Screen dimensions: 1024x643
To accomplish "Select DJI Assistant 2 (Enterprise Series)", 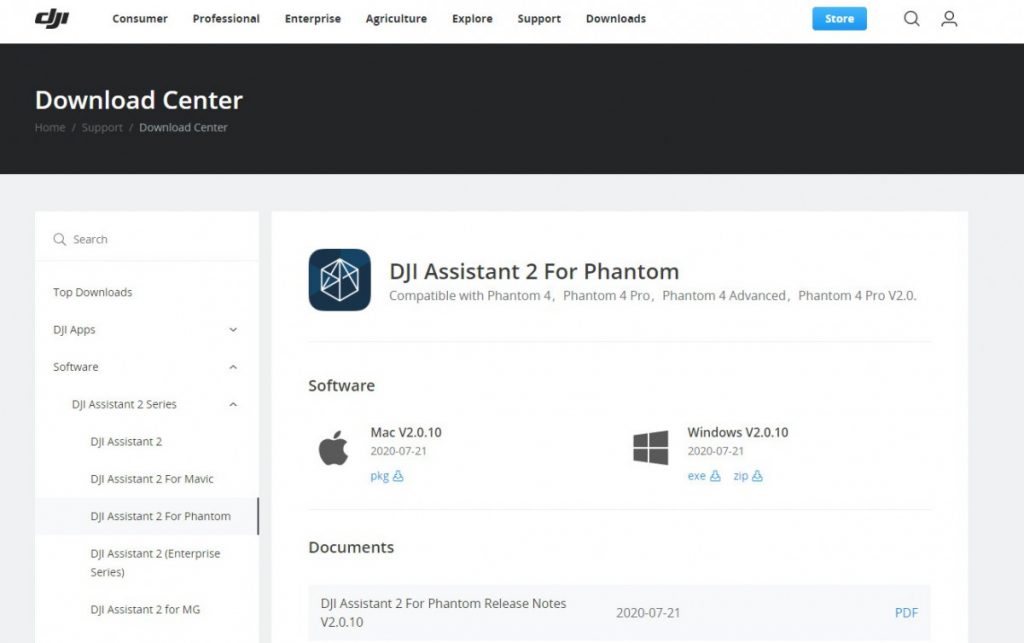I will [155, 562].
